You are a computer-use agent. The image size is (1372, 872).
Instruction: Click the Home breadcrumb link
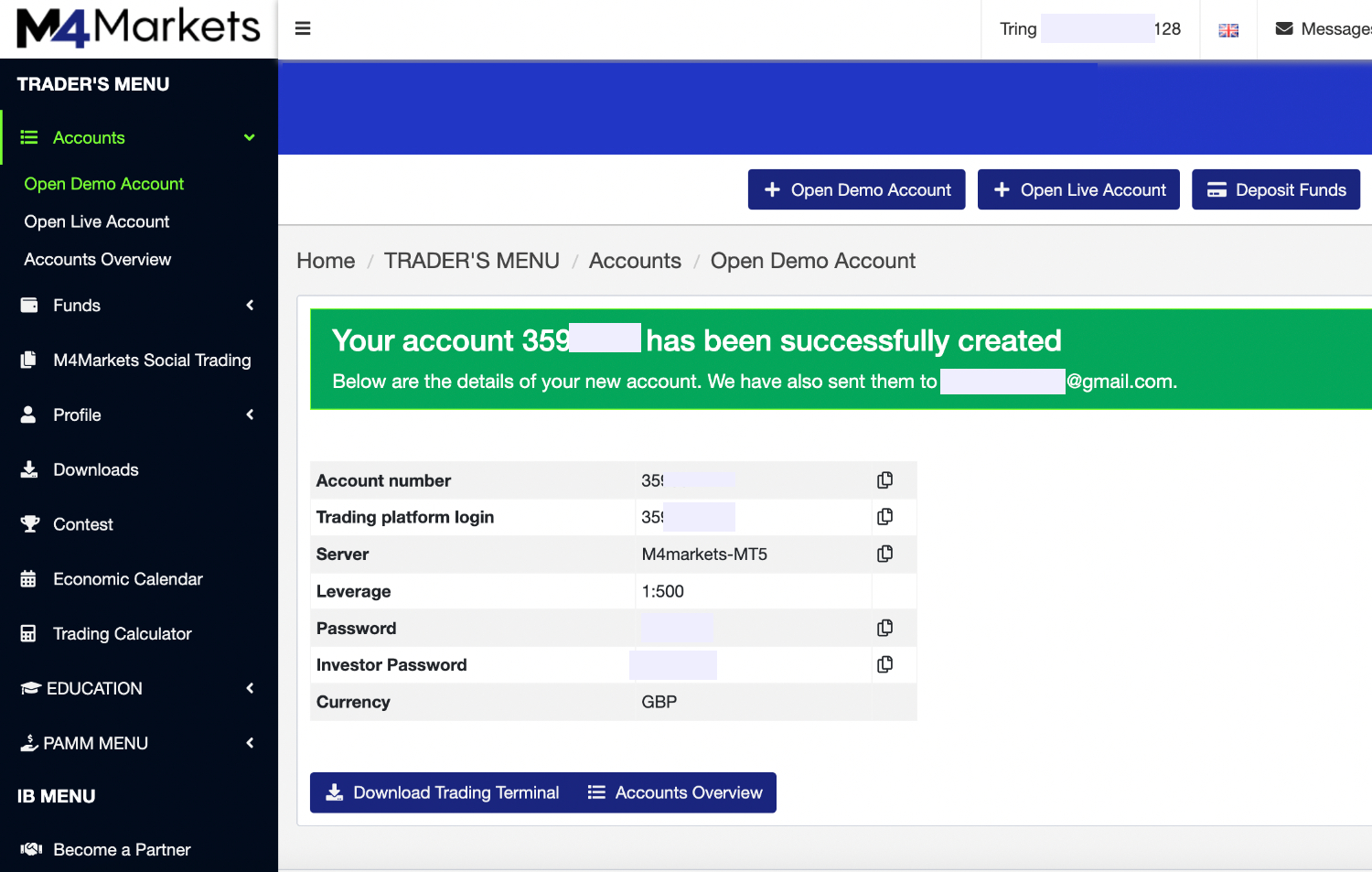click(x=325, y=261)
